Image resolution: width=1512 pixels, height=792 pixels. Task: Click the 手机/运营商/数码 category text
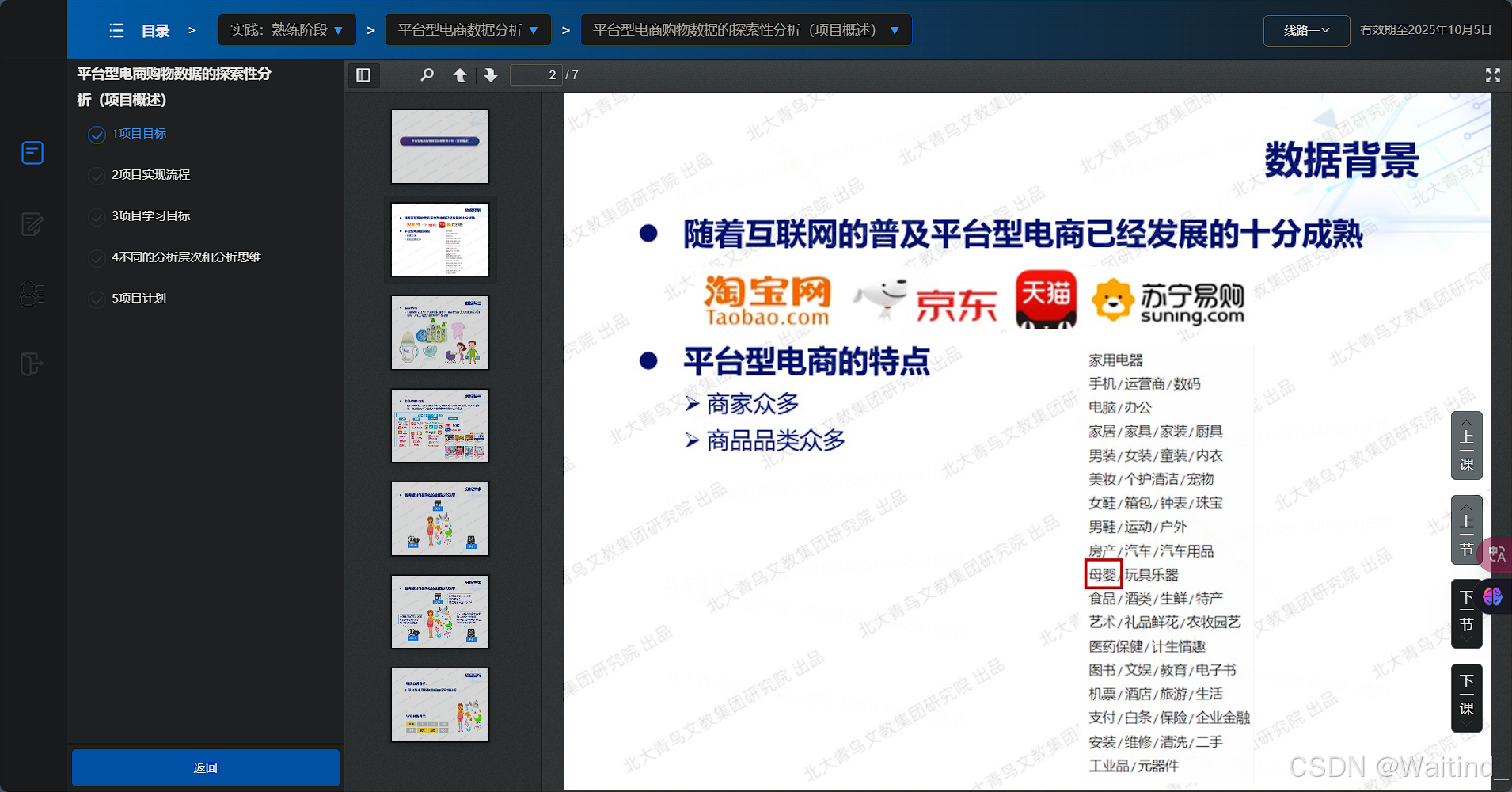click(1145, 384)
